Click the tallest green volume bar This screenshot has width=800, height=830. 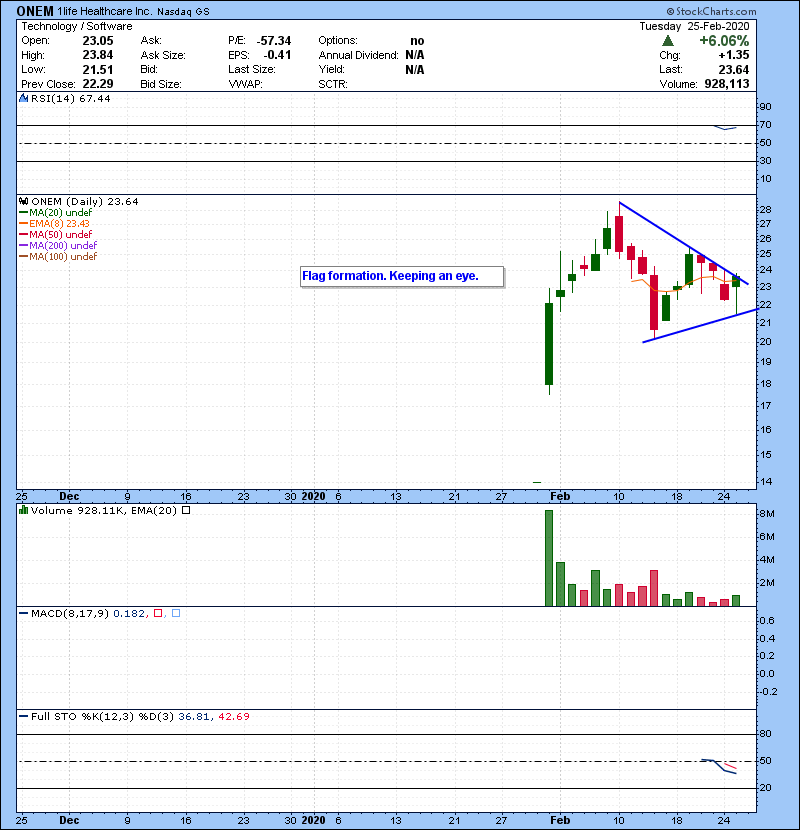coord(549,558)
